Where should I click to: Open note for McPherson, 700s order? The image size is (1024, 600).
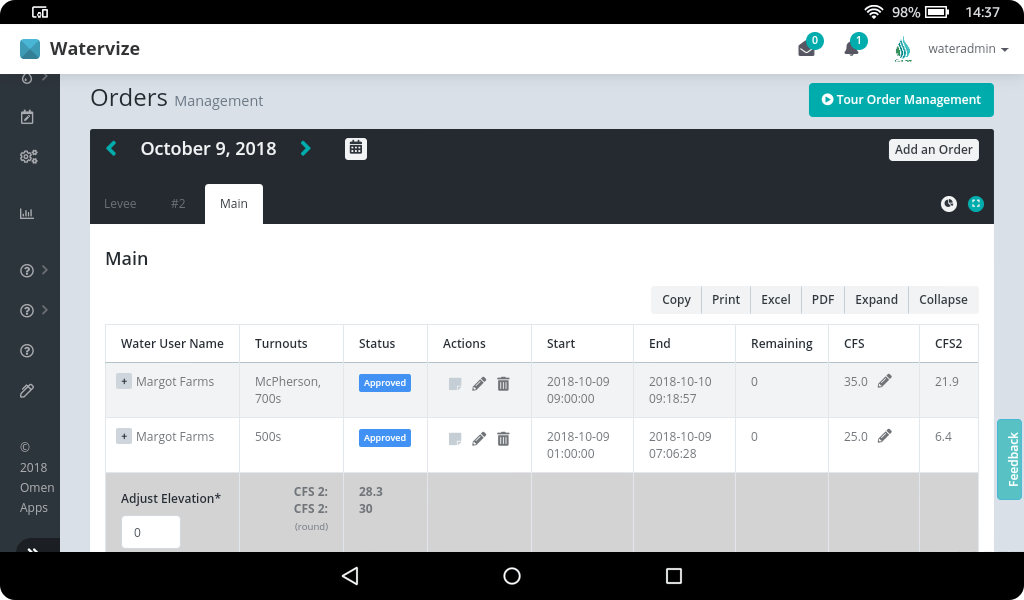[x=455, y=384]
